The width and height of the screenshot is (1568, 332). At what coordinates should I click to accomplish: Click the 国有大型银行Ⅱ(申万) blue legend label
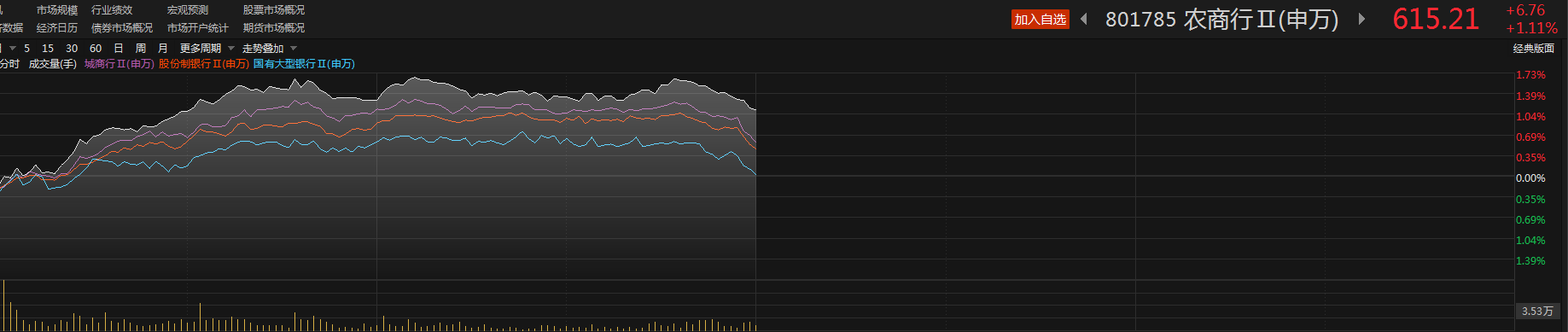pyautogui.click(x=304, y=64)
